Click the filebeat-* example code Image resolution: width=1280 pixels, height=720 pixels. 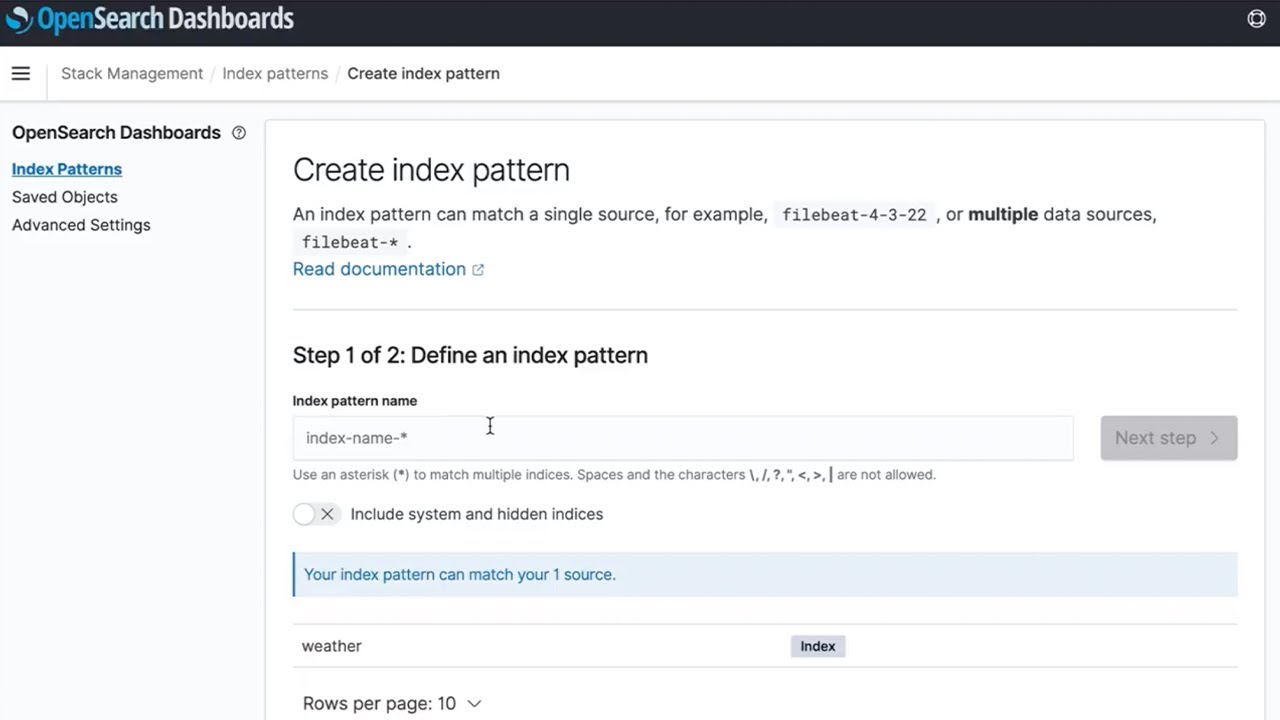pos(350,242)
